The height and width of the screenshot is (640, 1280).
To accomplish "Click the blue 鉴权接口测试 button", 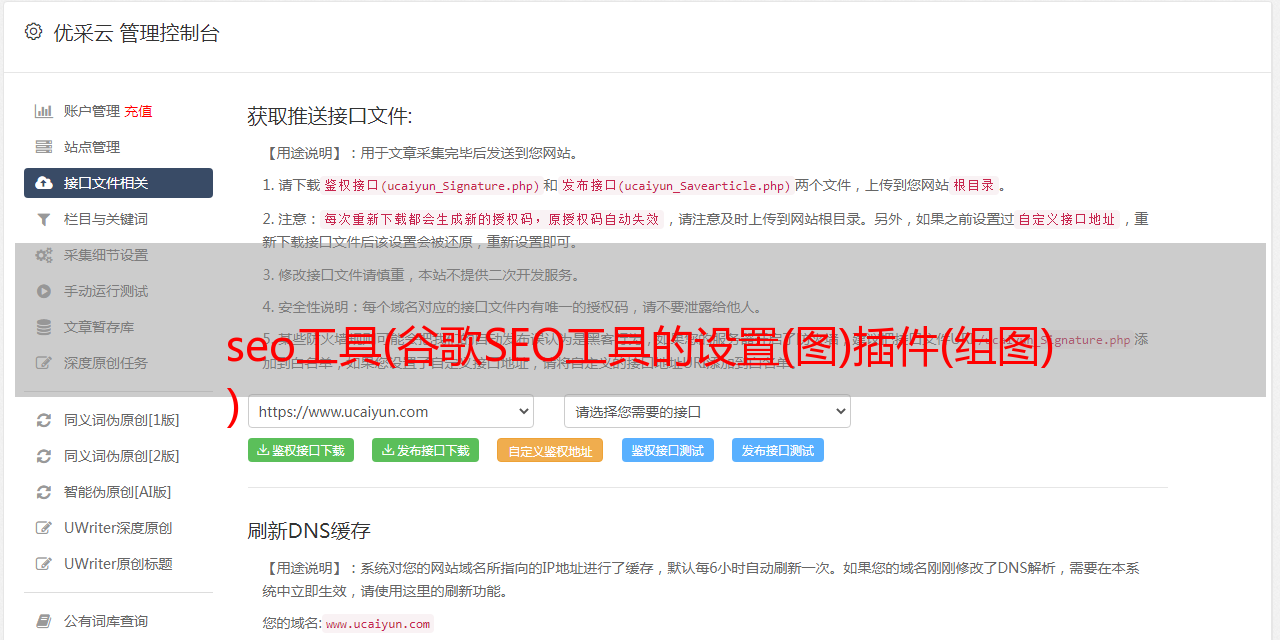I will [x=668, y=450].
